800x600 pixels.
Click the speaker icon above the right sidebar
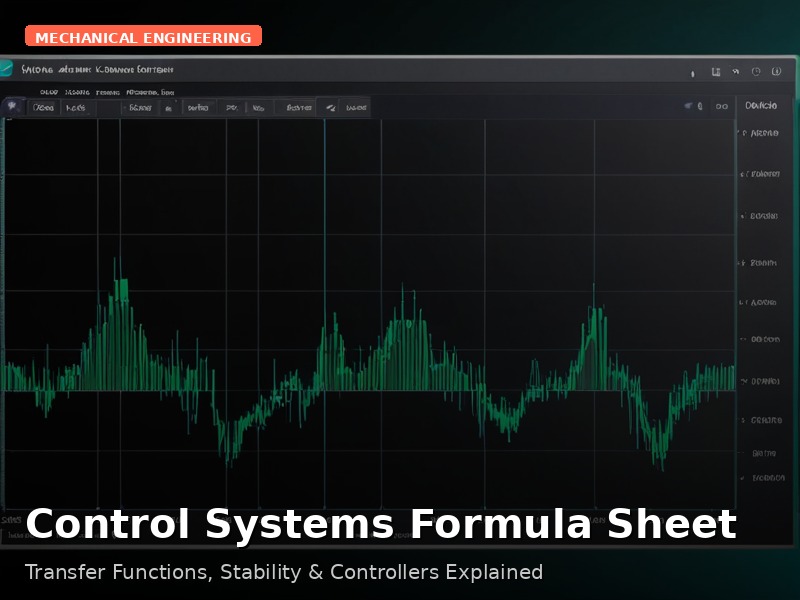click(690, 106)
